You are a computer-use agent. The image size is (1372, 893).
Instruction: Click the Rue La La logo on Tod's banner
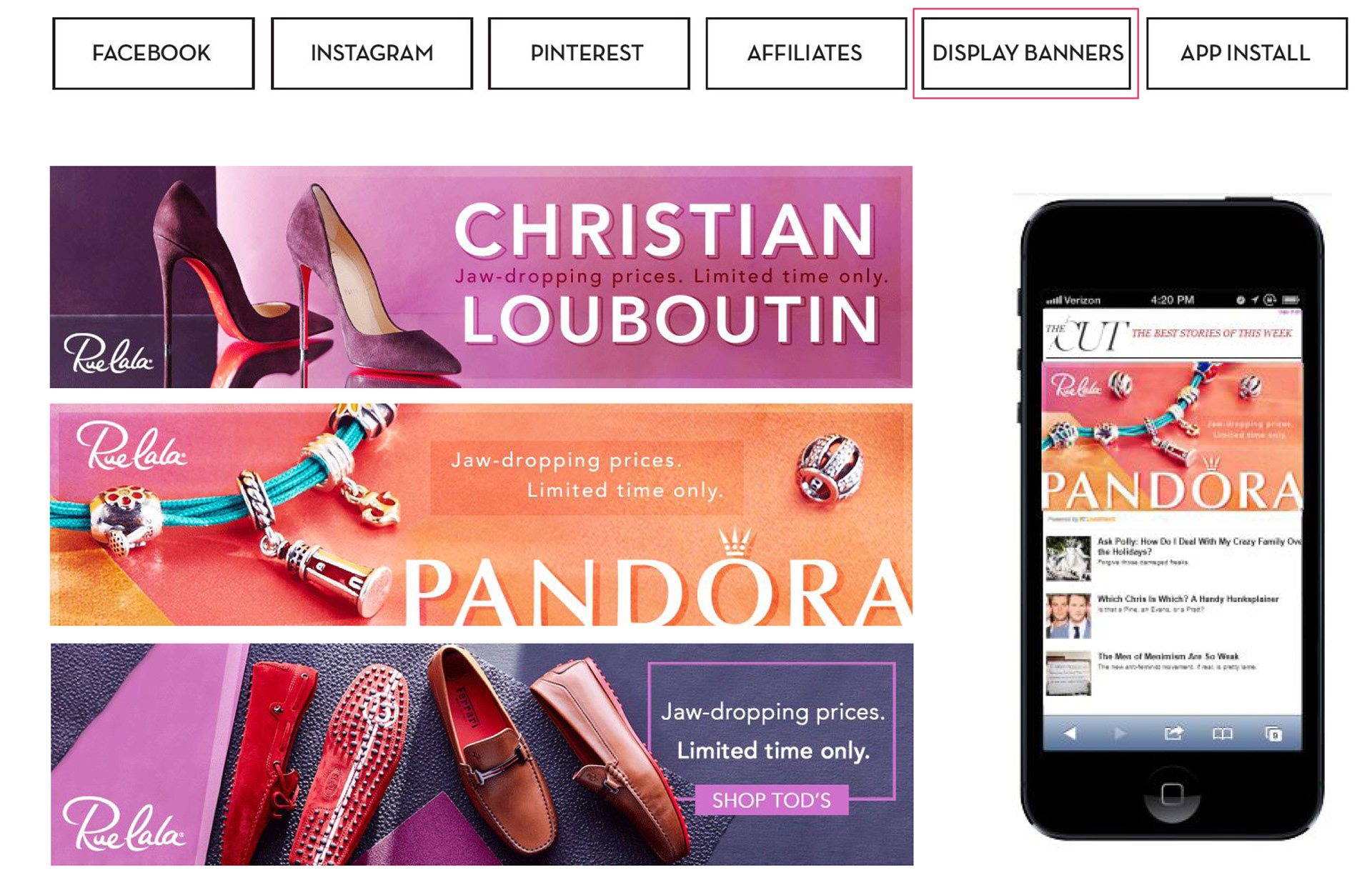pyautogui.click(x=124, y=824)
